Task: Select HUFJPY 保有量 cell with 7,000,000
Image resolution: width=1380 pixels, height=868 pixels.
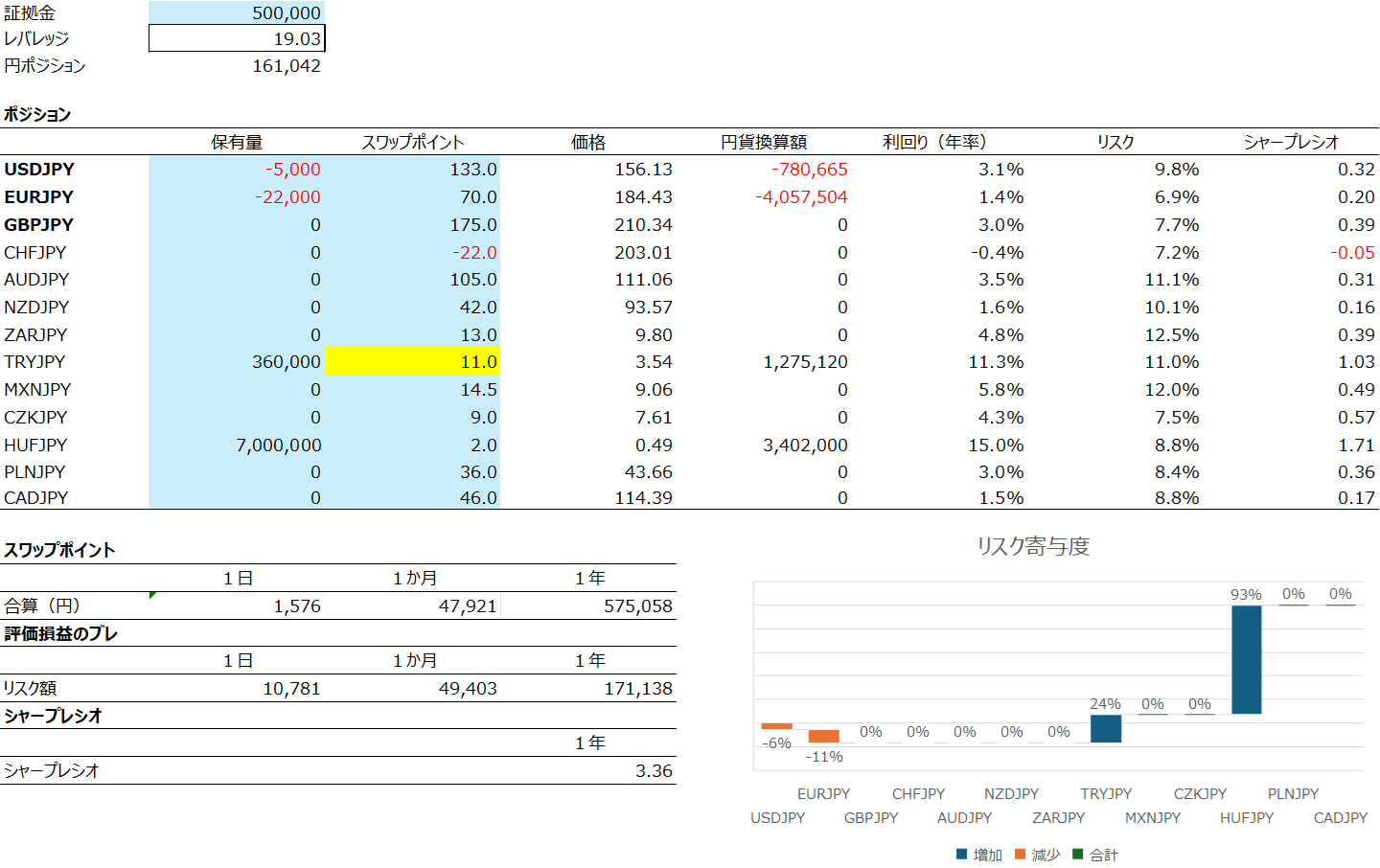Action: 237,445
